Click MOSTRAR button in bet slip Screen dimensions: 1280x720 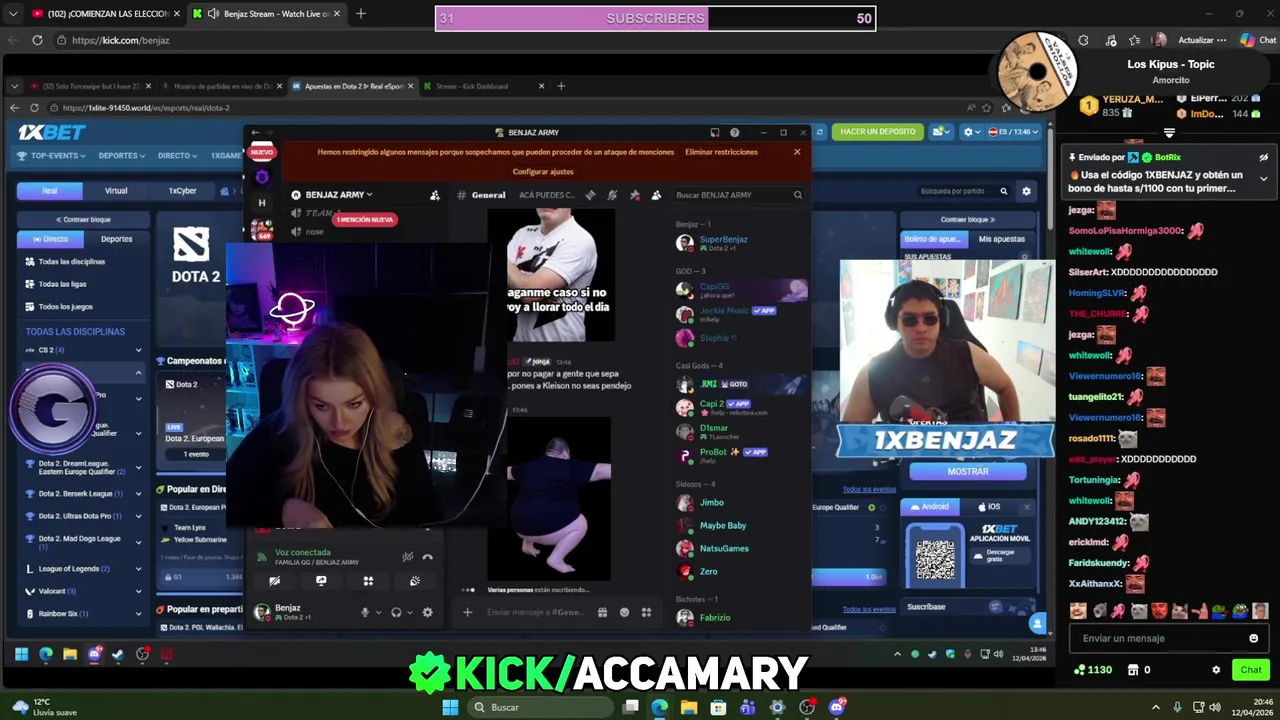click(968, 471)
